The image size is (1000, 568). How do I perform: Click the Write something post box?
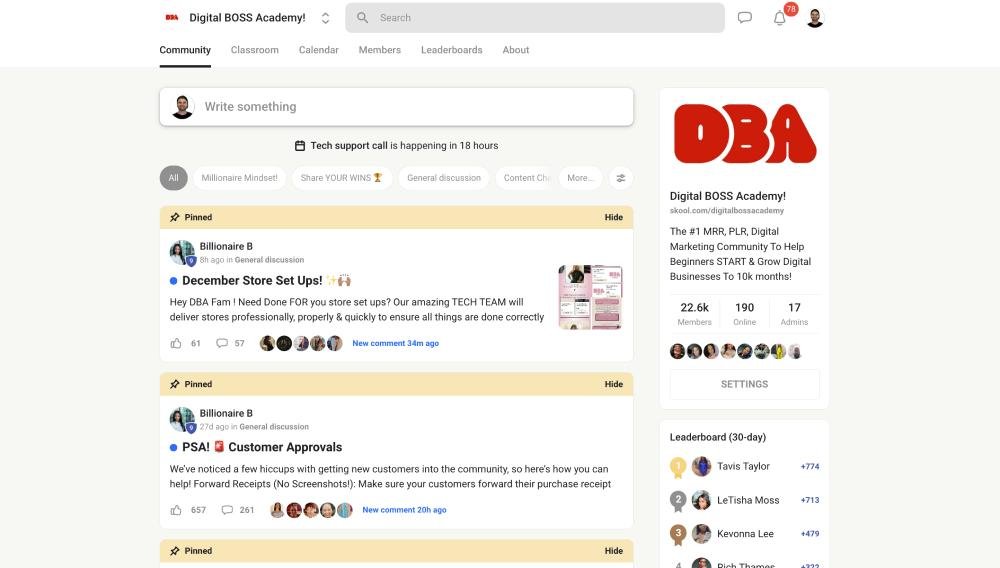(396, 106)
